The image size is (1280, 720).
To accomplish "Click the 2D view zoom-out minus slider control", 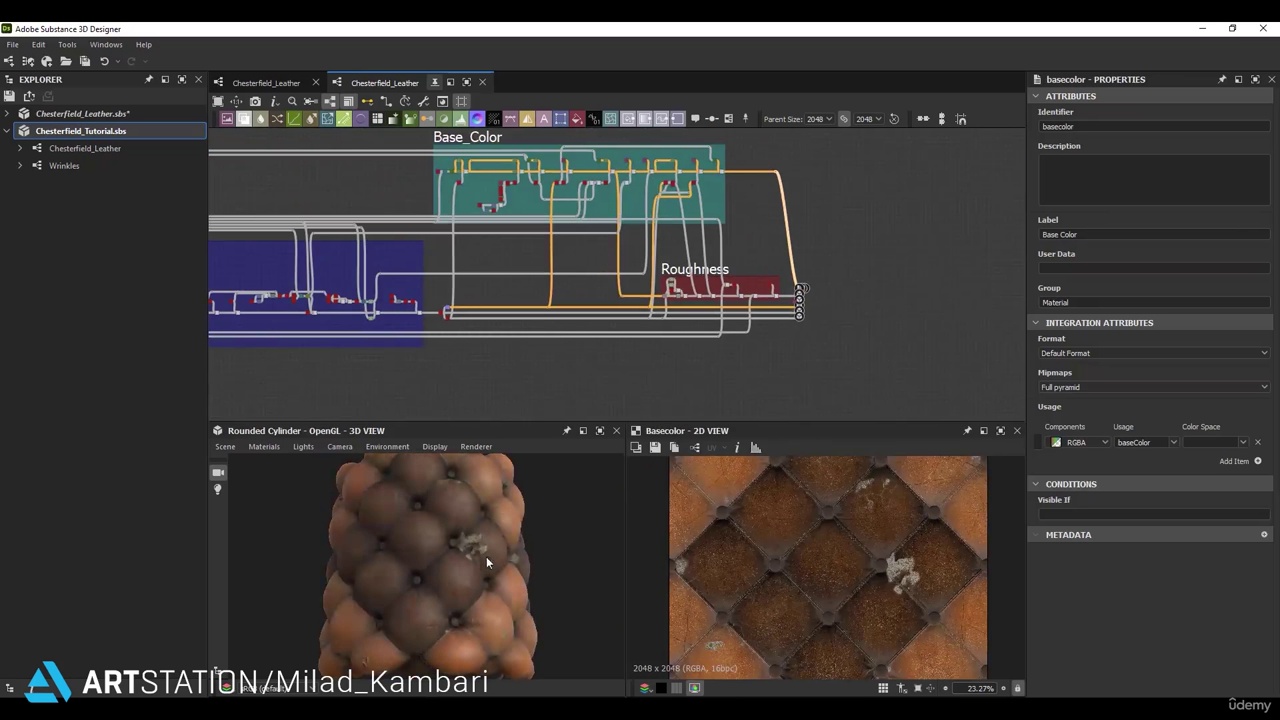I will (x=945, y=688).
